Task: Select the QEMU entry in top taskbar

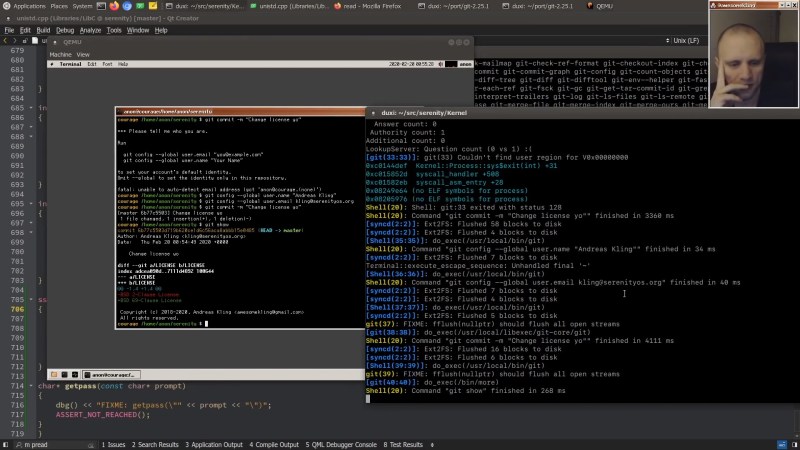Action: [601, 6]
